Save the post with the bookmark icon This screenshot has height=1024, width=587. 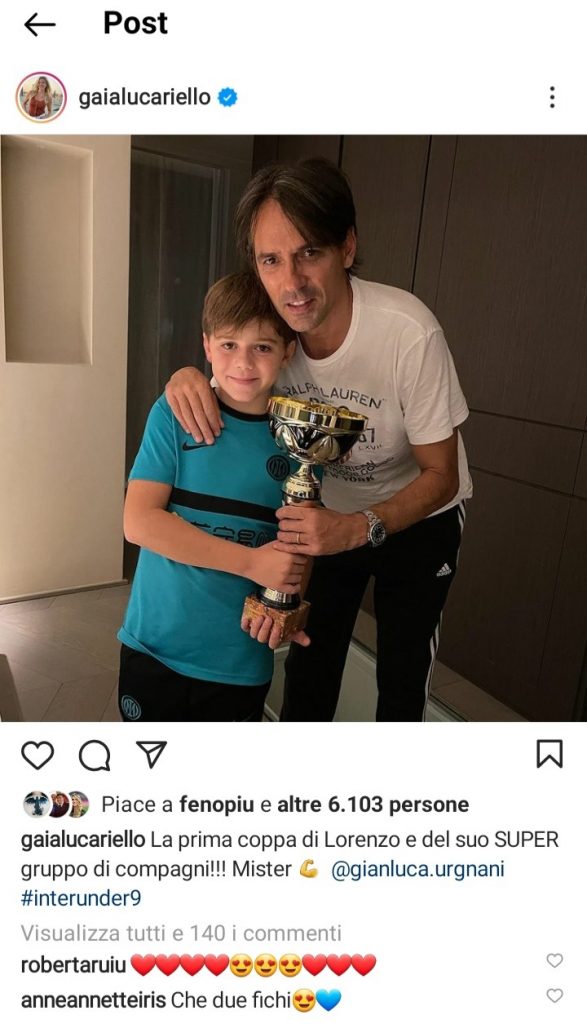tap(549, 754)
